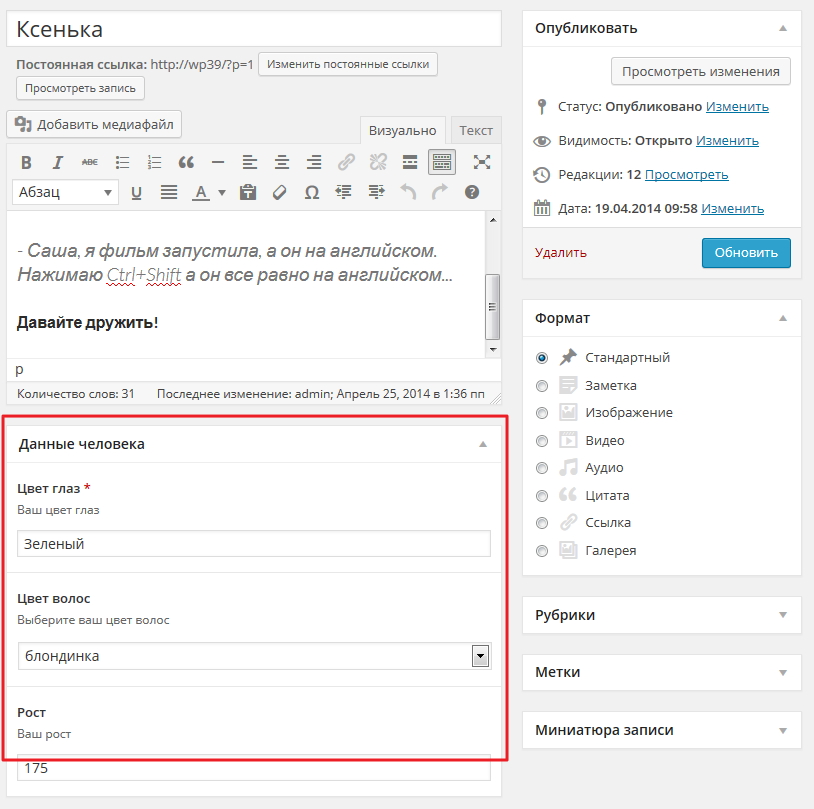Insert a numbered list
814x809 pixels.
154,163
